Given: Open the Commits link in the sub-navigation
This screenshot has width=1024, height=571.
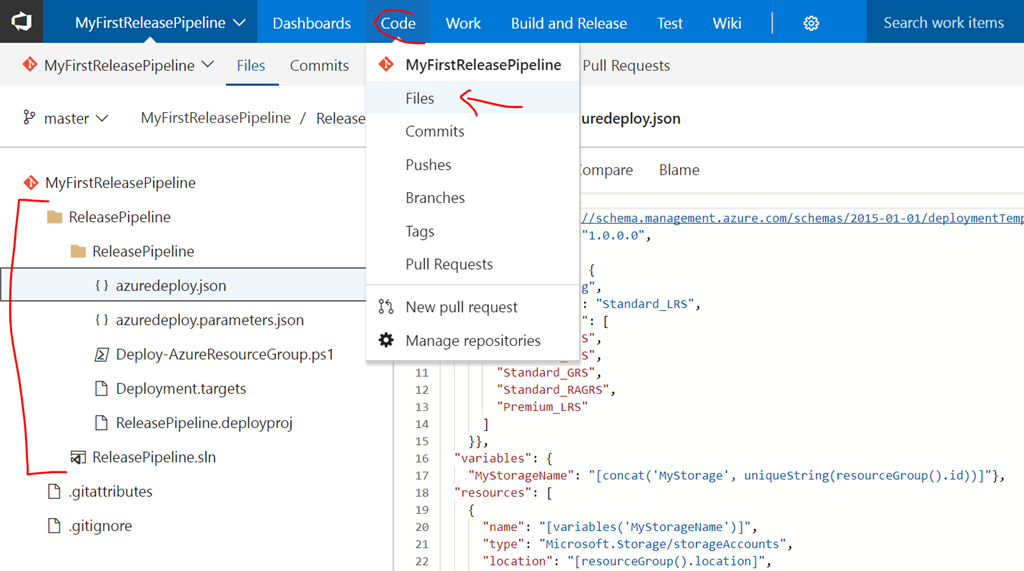Looking at the screenshot, I should (x=319, y=66).
